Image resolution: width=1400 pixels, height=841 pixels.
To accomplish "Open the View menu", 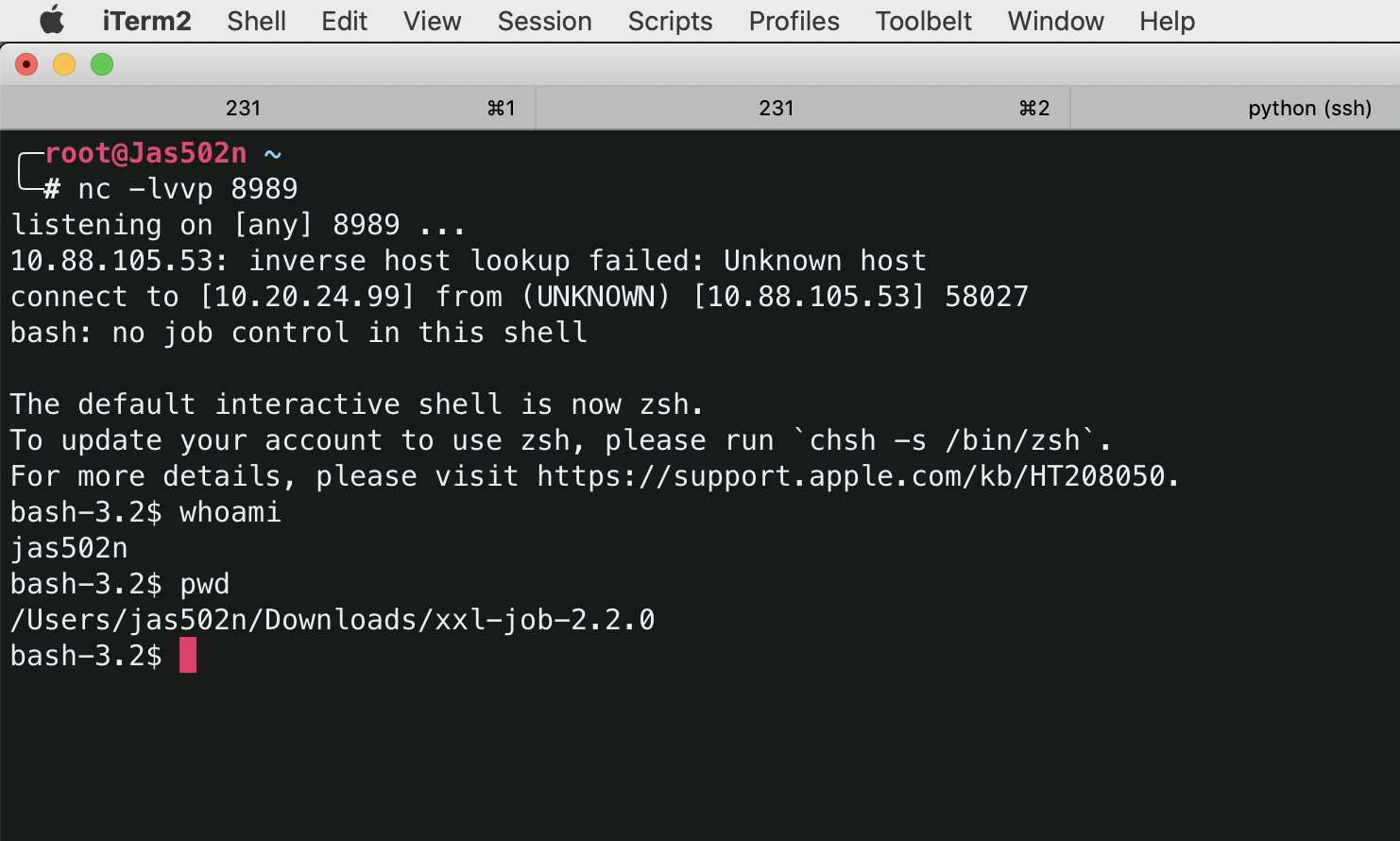I will [x=432, y=21].
